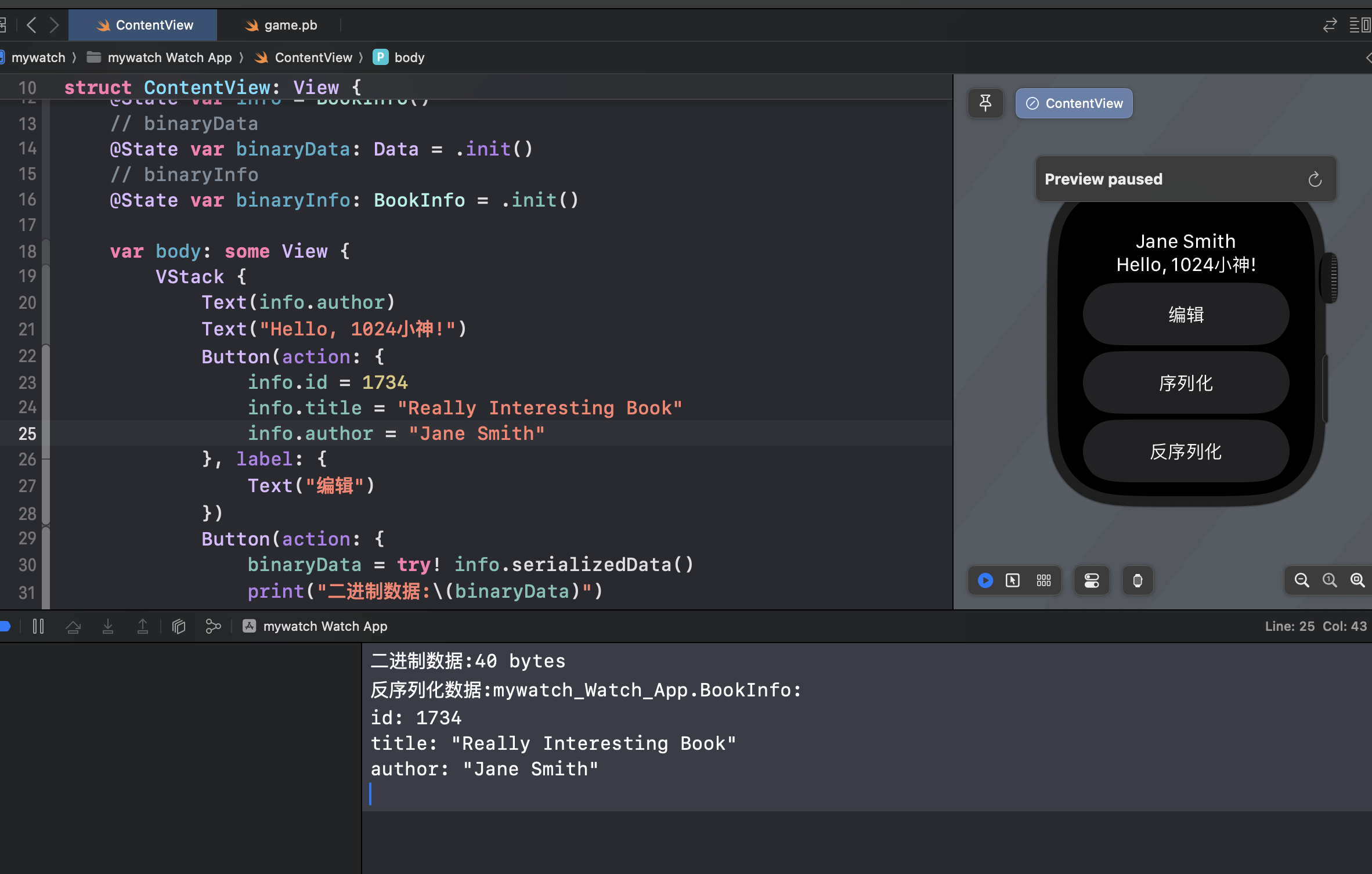This screenshot has height=874, width=1372.
Task: Show preview variants grid
Action: (1044, 580)
